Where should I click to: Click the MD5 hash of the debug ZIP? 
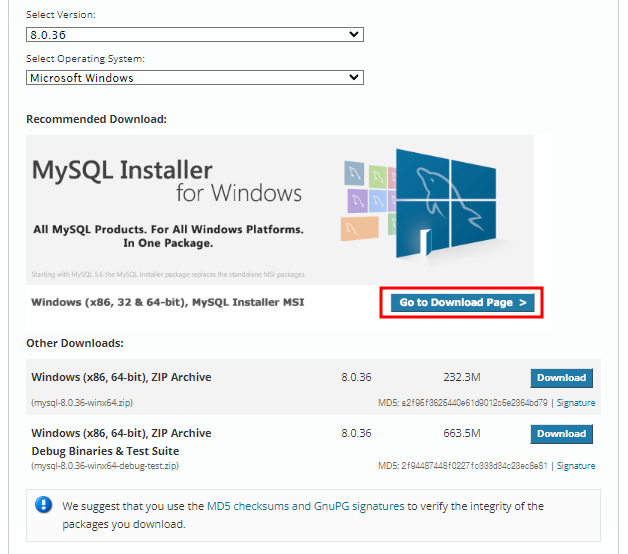point(474,465)
